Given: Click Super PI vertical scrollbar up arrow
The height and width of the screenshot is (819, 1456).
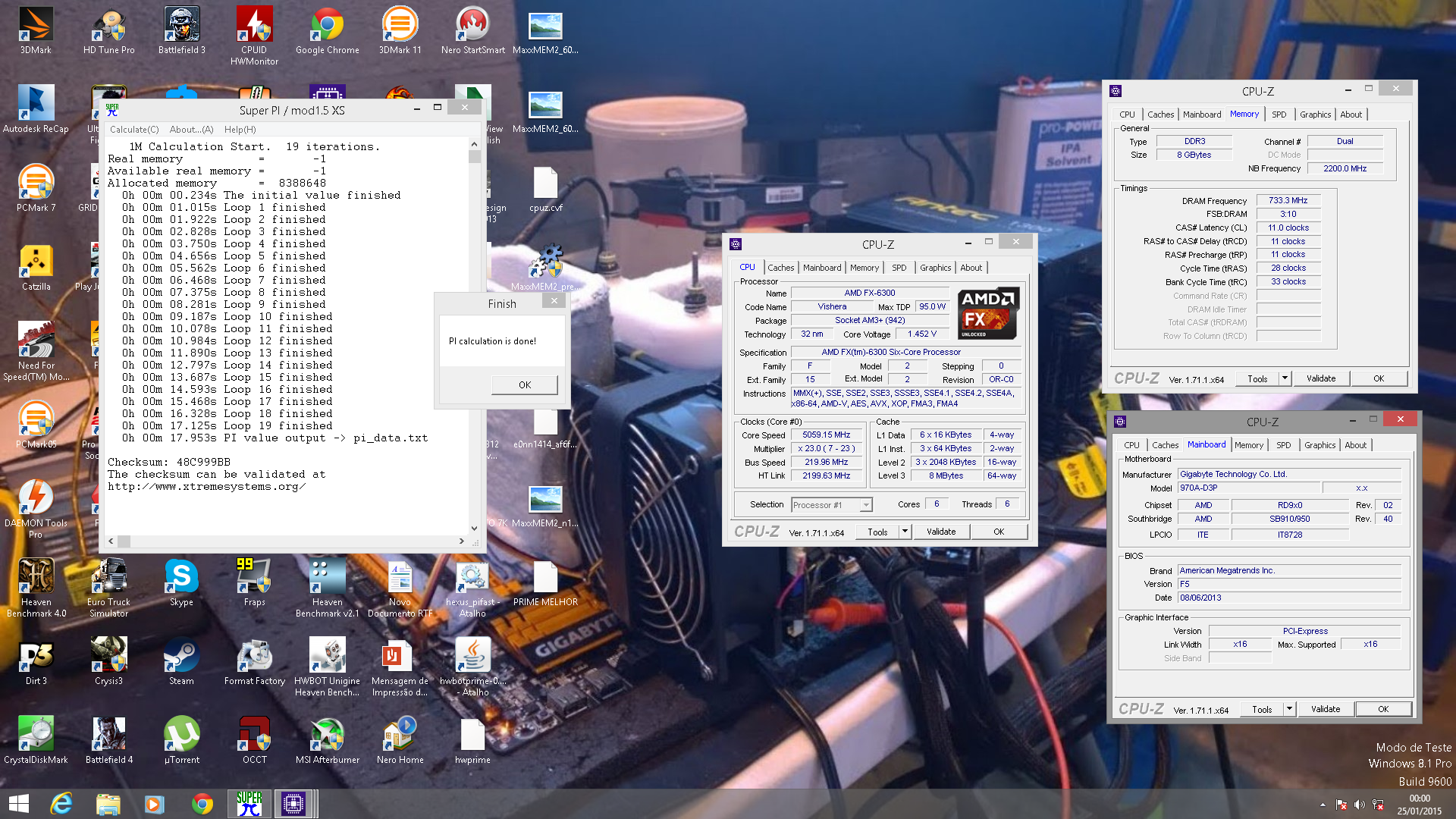Looking at the screenshot, I should (474, 143).
